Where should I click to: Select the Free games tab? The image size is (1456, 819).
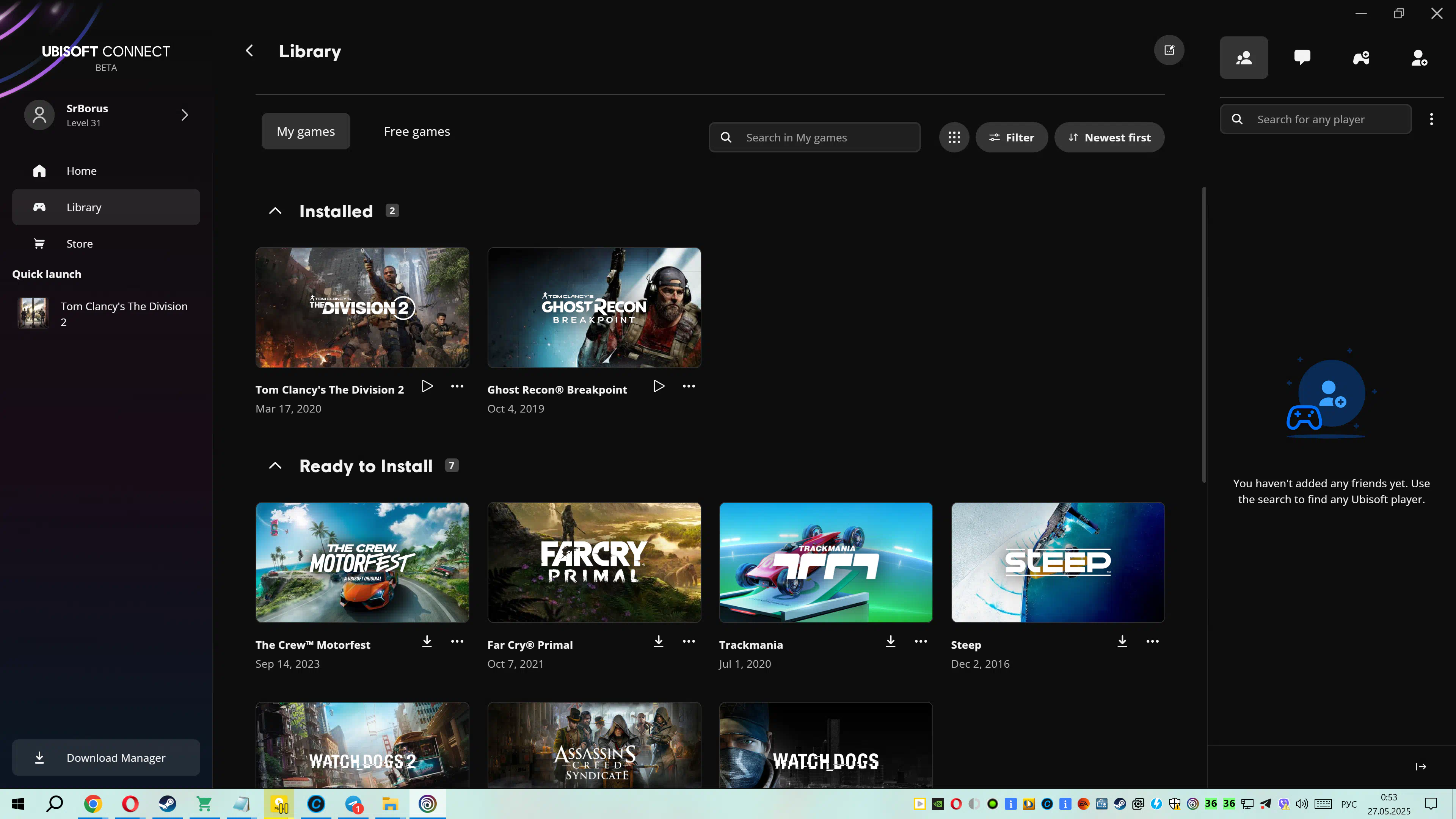[x=417, y=131]
